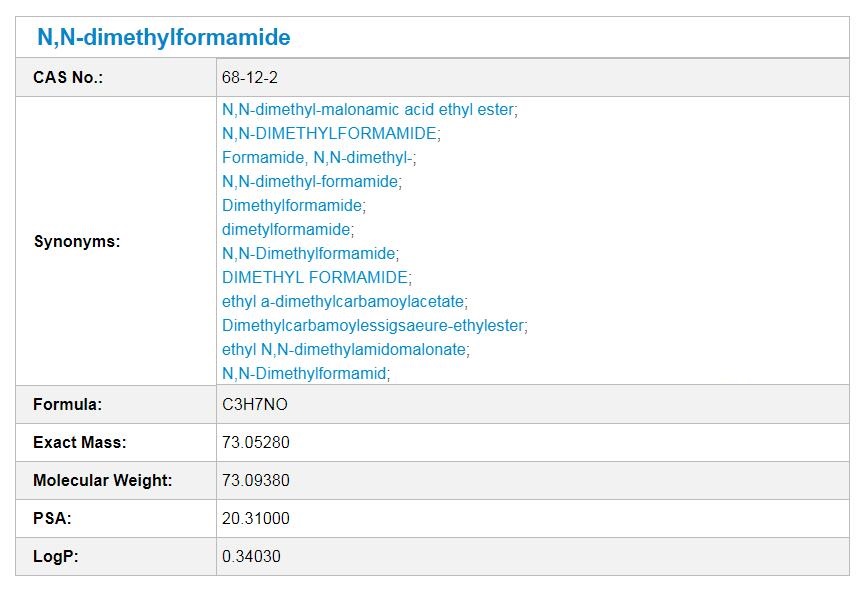This screenshot has height=602, width=863.
Task: Select the LogP value 0.34030
Action: [x=251, y=556]
